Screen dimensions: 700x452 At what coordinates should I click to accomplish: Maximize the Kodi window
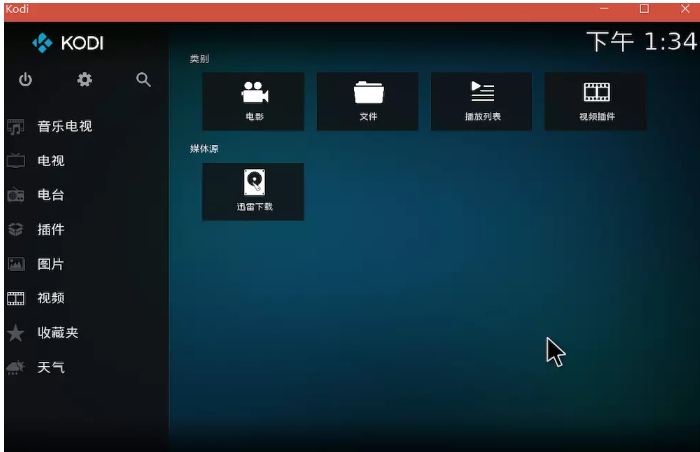pyautogui.click(x=644, y=8)
